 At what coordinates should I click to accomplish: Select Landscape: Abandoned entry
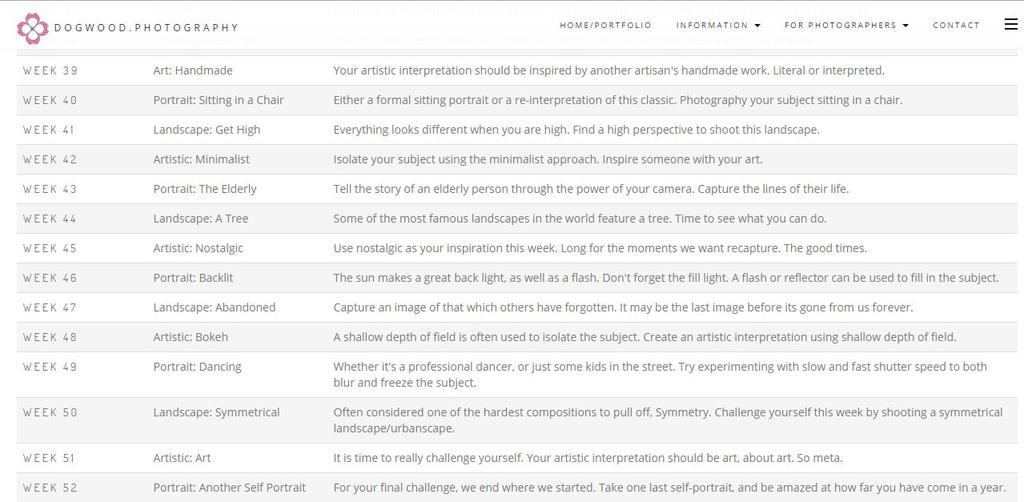214,307
